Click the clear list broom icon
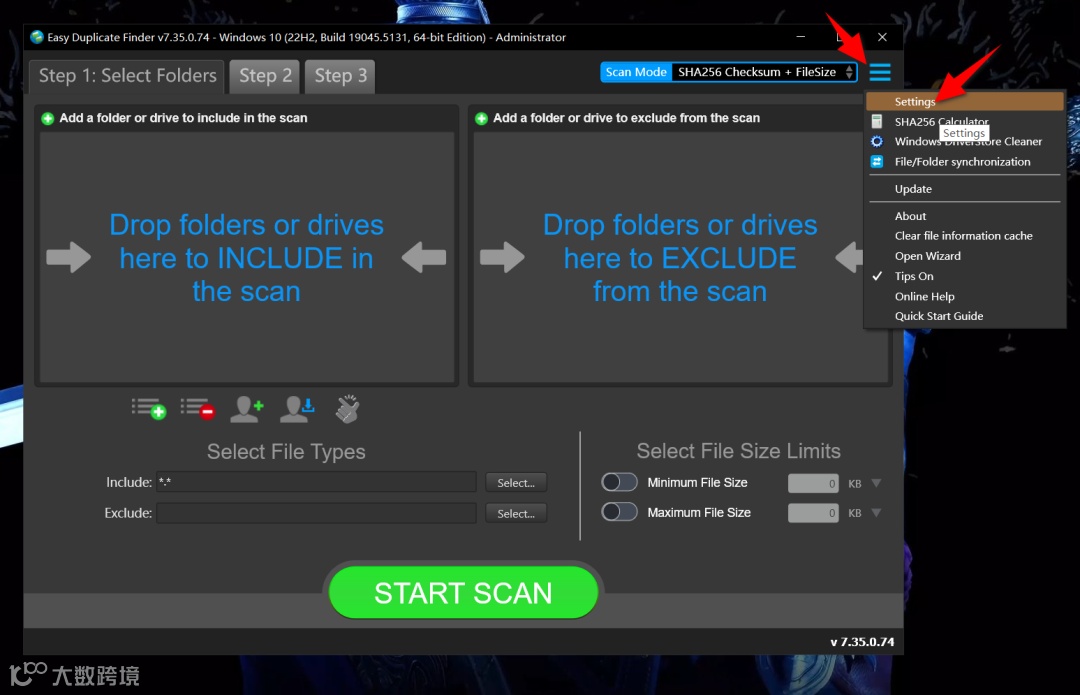The width and height of the screenshot is (1080, 695). [347, 408]
